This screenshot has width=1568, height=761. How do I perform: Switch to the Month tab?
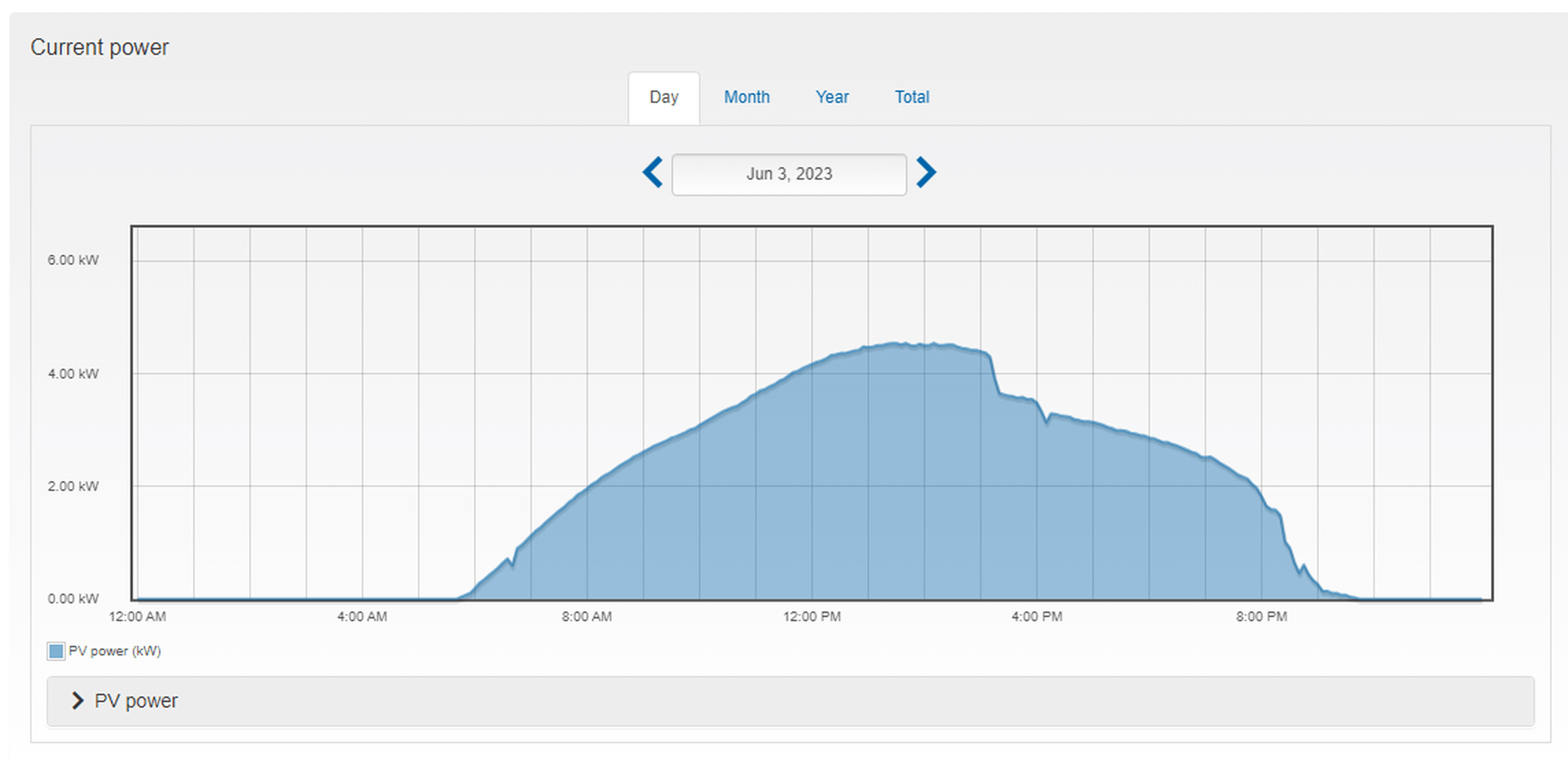point(746,97)
